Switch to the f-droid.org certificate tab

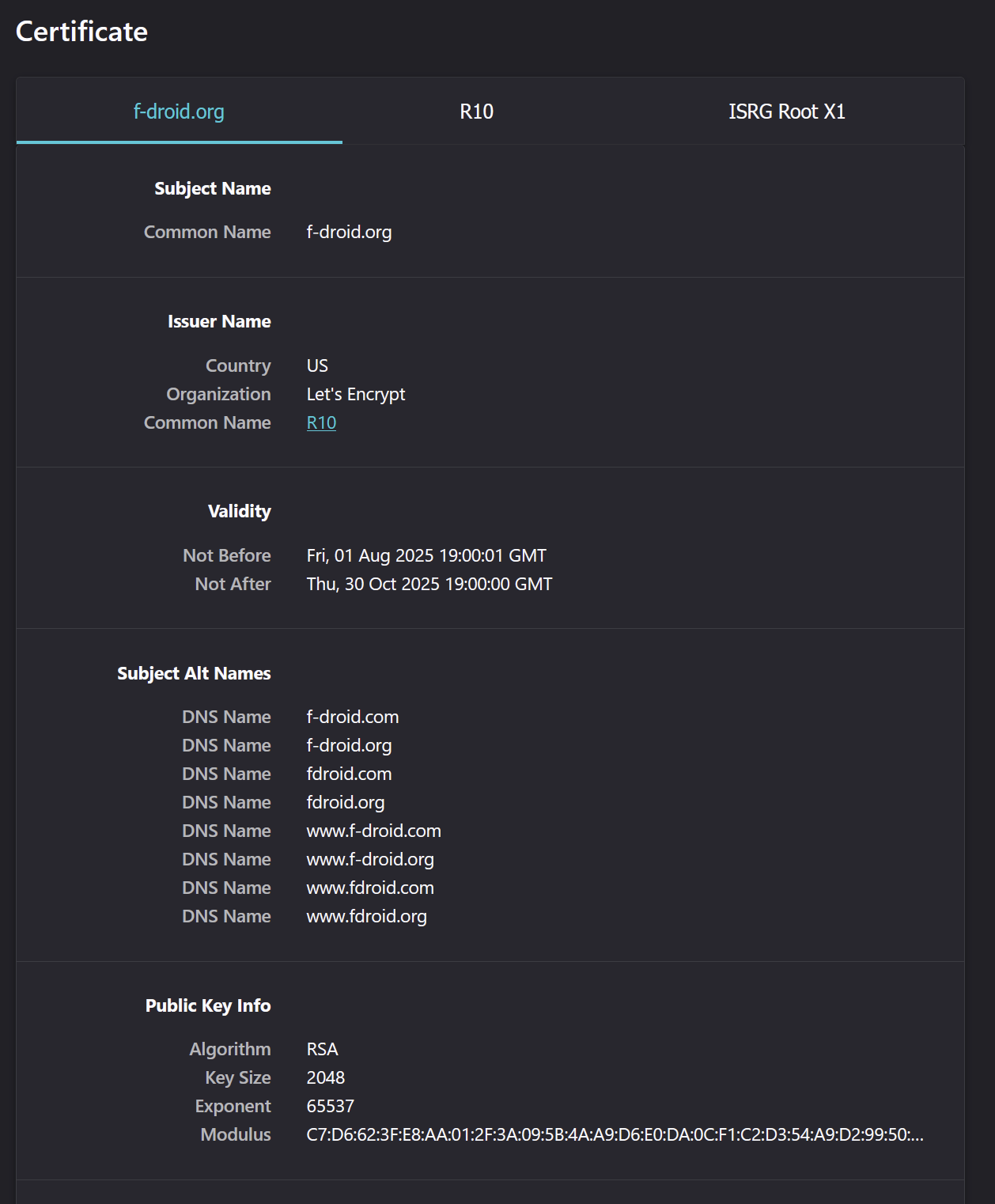tap(179, 112)
